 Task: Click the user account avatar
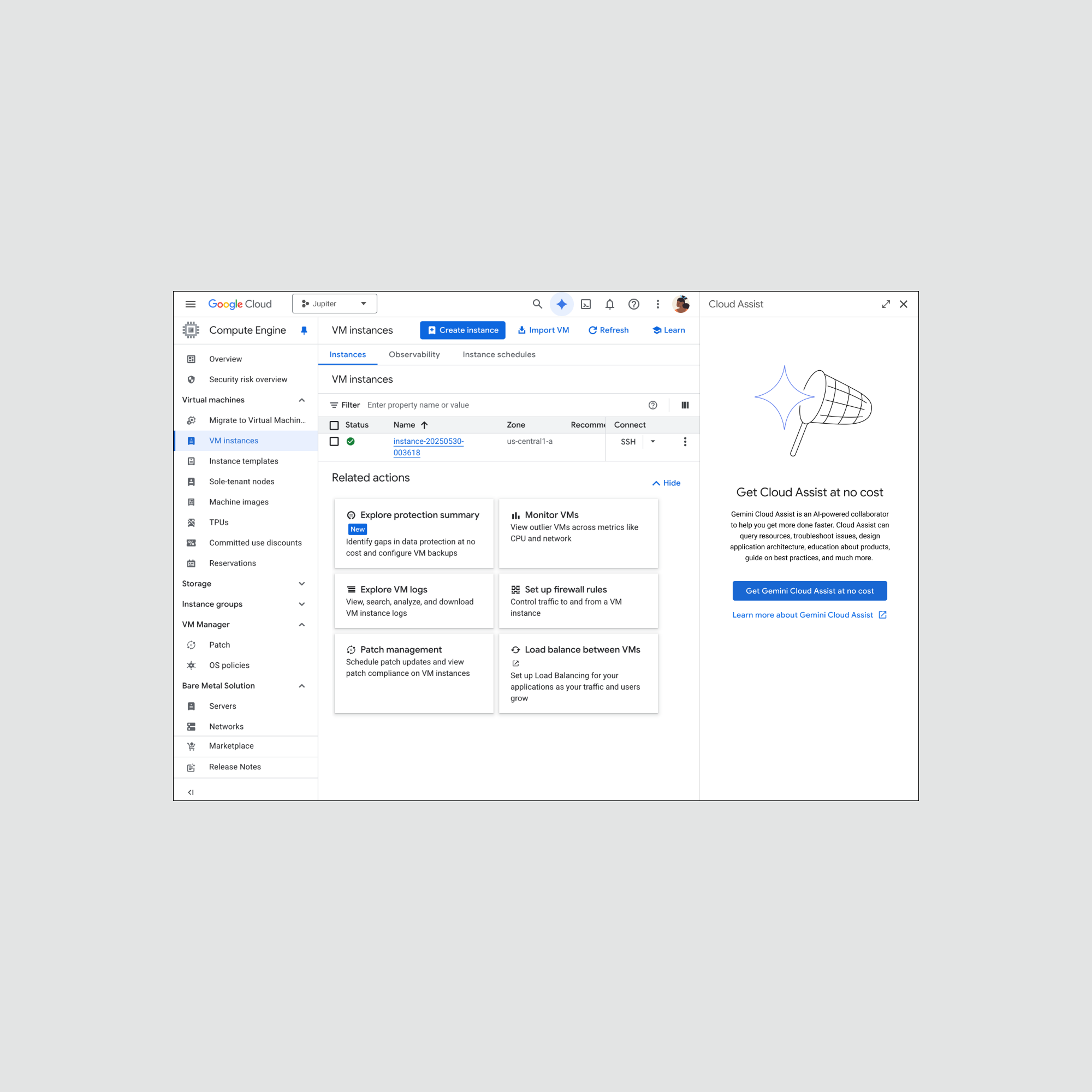681,304
